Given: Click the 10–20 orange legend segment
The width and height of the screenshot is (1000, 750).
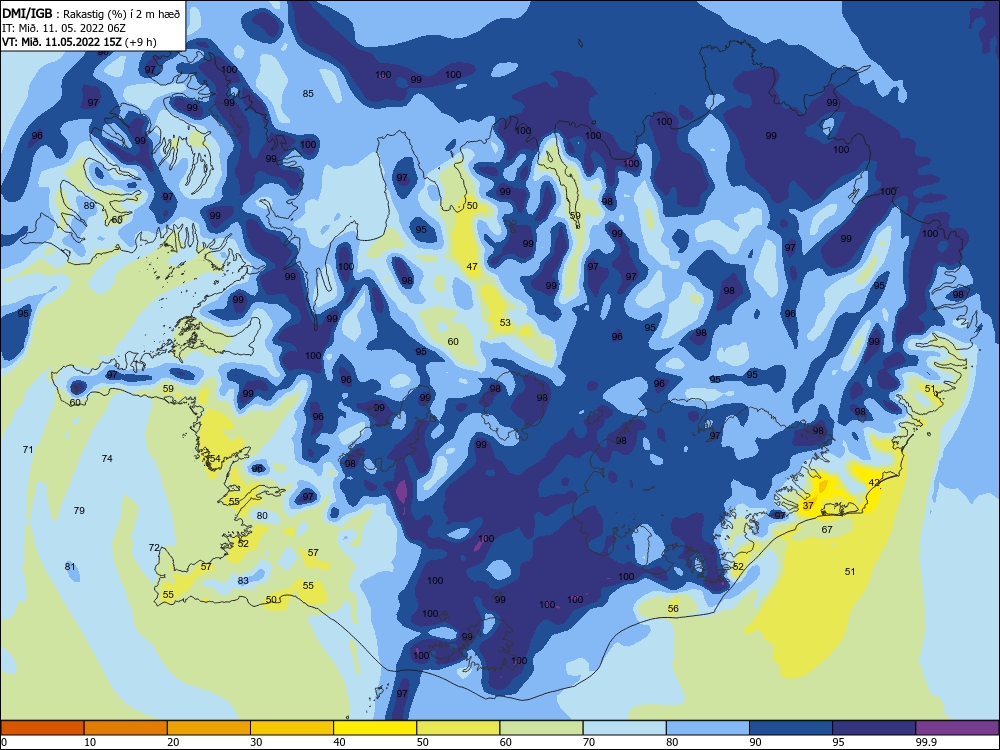Looking at the screenshot, I should tap(126, 728).
